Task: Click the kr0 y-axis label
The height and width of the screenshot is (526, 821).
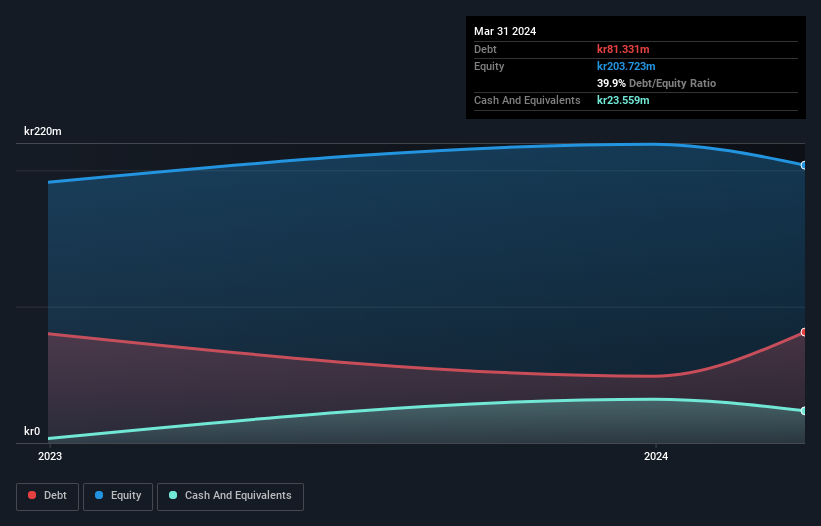Action: [x=32, y=431]
